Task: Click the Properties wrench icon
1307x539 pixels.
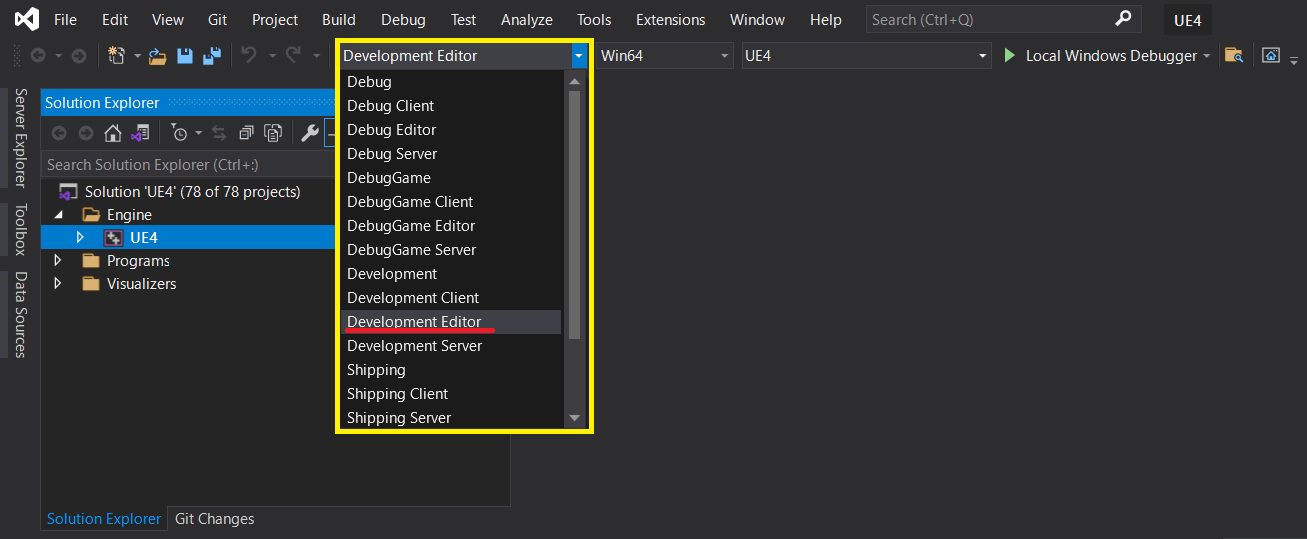Action: (x=309, y=133)
